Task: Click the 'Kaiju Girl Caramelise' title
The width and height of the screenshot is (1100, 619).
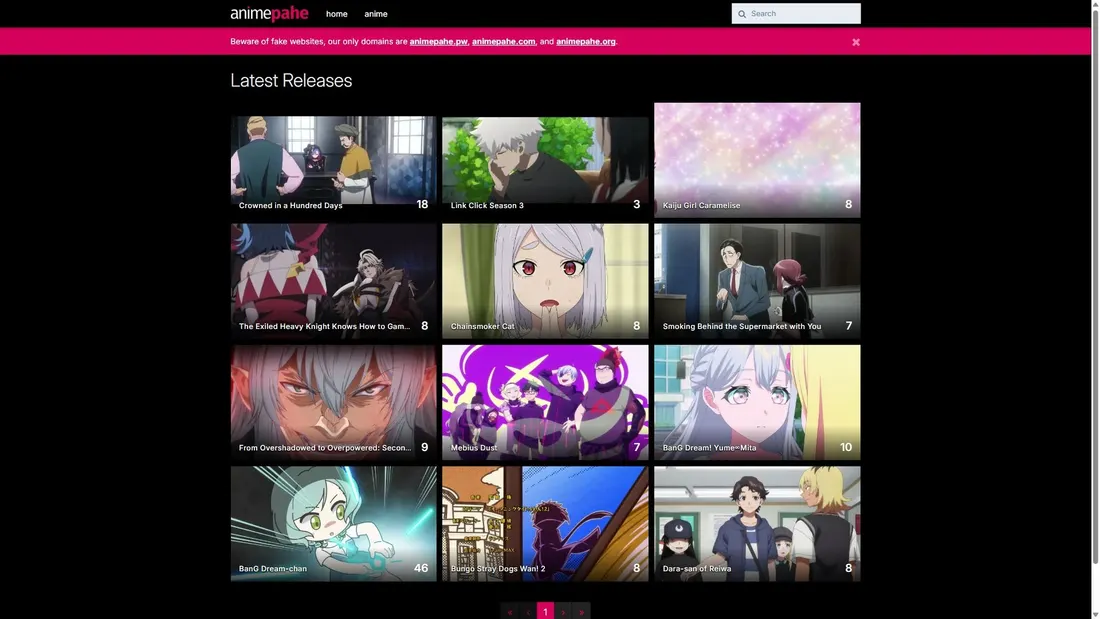Action: point(702,206)
